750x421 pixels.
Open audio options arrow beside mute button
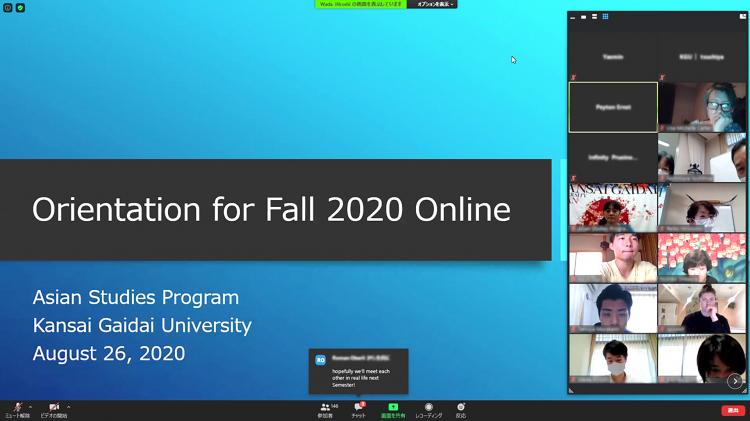point(31,407)
